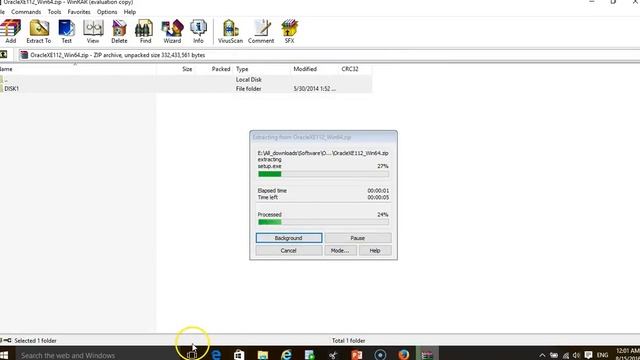The height and width of the screenshot is (360, 640).
Task: Open Firefox from the taskbar
Action: 404,355
